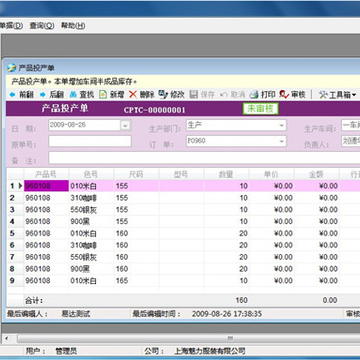Open the 工具箱 toolbox dropdown
This screenshot has height=360, width=360.
(337, 95)
